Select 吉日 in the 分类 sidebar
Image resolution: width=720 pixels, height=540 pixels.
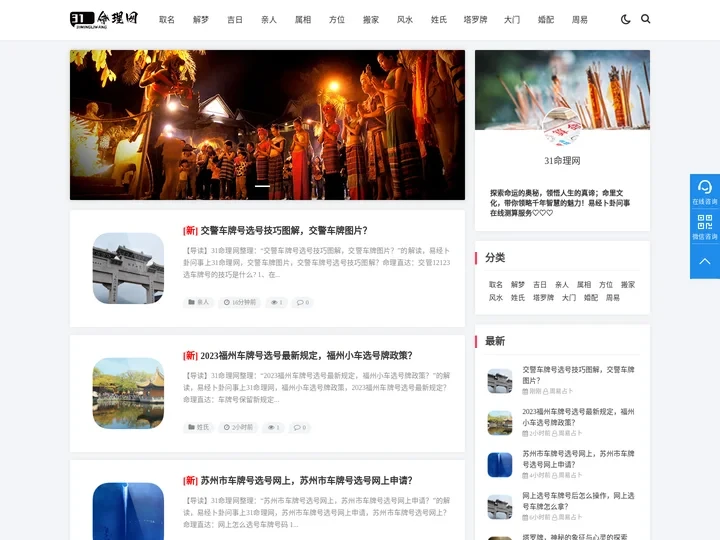(540, 285)
